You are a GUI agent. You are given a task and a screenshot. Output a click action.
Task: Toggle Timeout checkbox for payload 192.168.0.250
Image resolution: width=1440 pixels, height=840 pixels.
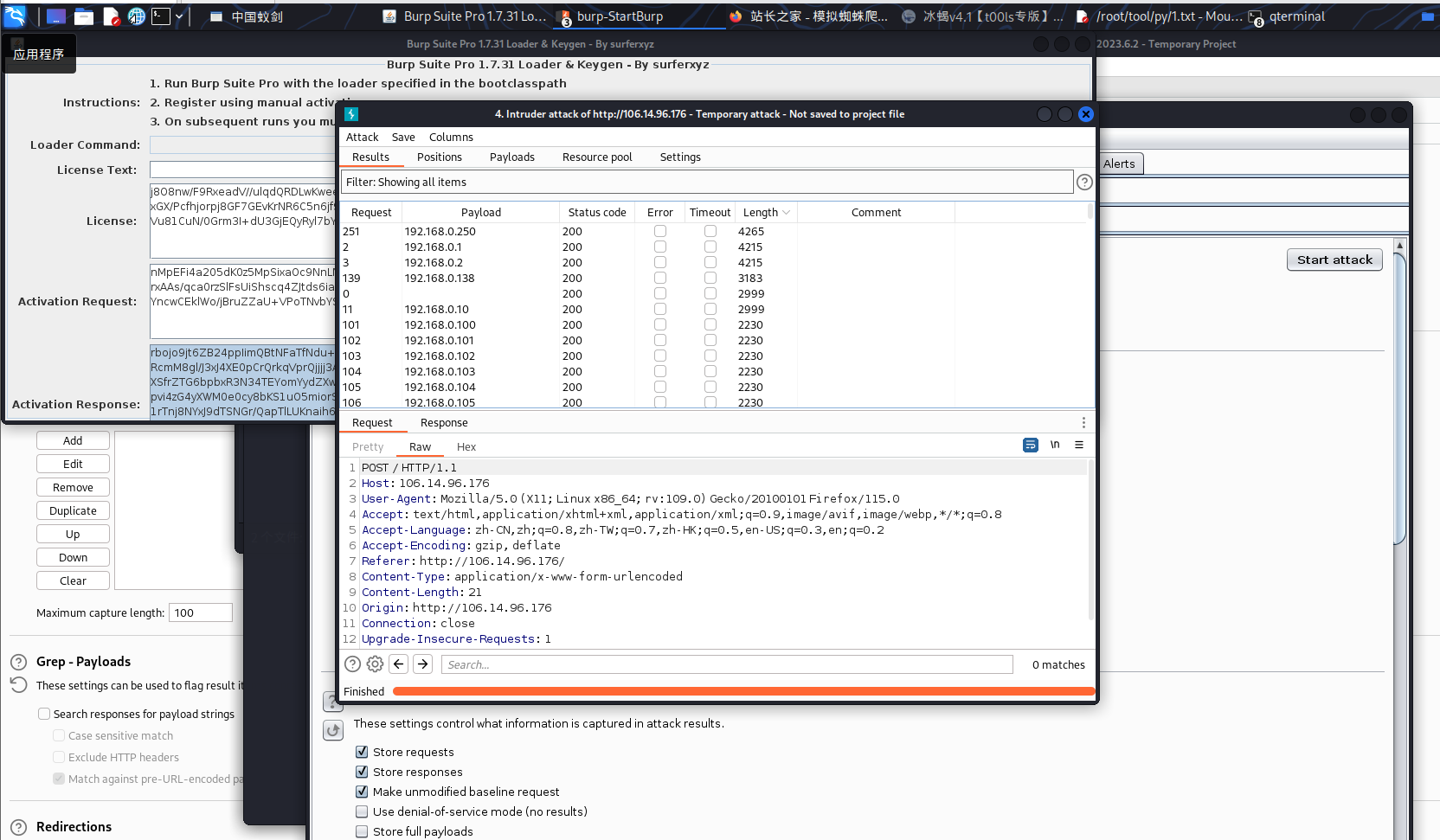coord(710,231)
